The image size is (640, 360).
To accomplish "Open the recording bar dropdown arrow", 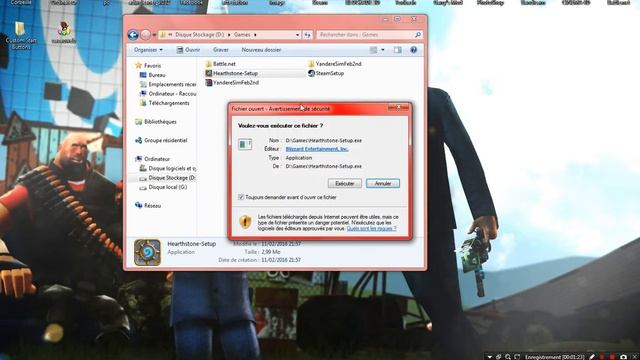I will 490,357.
